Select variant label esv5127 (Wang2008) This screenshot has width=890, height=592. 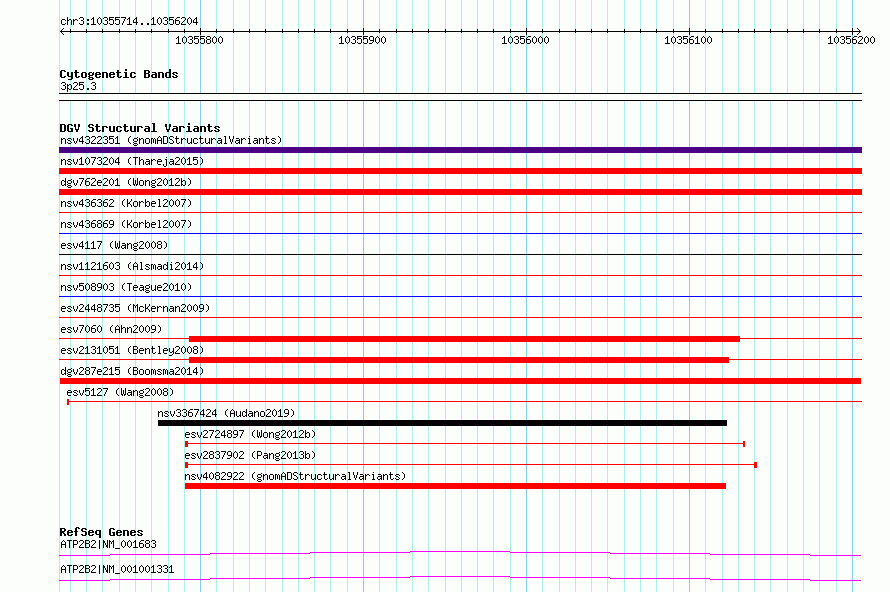(x=120, y=392)
